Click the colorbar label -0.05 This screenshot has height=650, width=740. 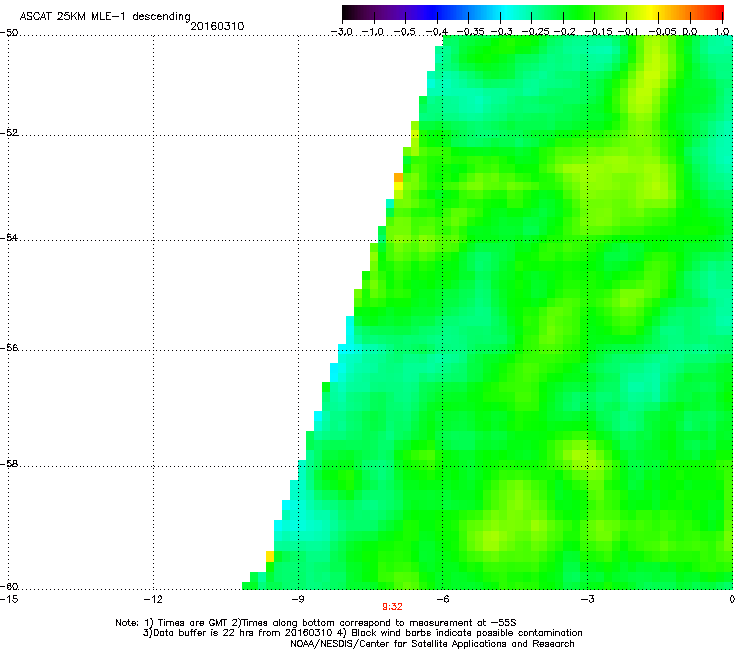tap(662, 32)
